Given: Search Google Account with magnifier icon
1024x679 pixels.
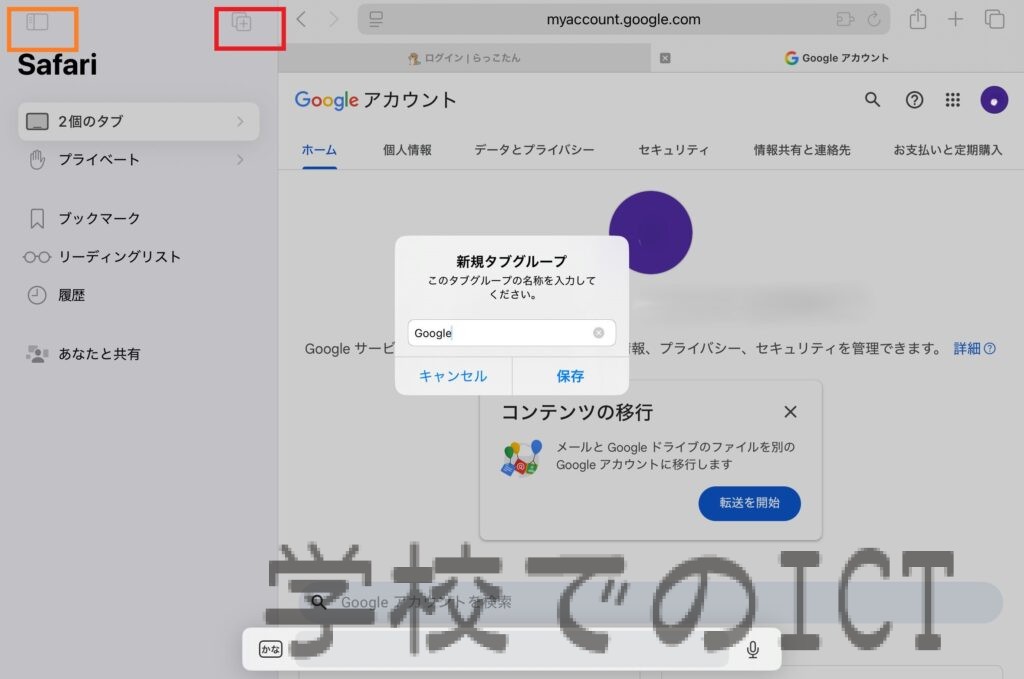Looking at the screenshot, I should (x=872, y=99).
